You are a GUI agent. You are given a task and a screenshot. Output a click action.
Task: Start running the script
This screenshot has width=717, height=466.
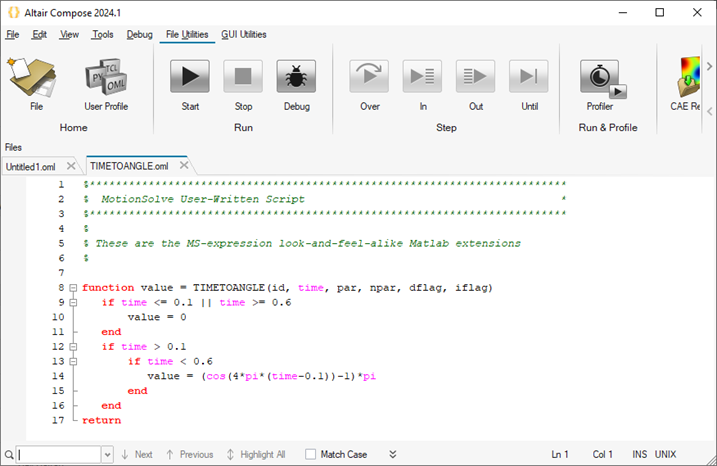click(190, 85)
